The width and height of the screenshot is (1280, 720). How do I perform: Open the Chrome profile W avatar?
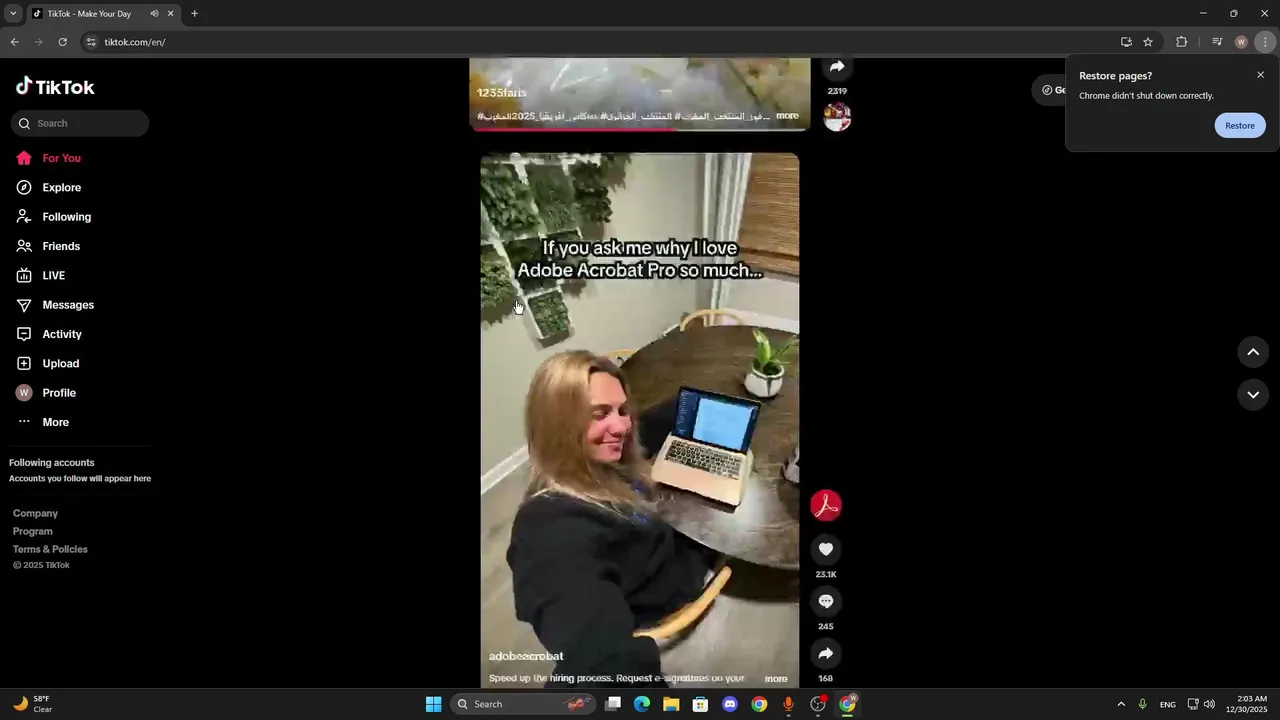pyautogui.click(x=1241, y=42)
